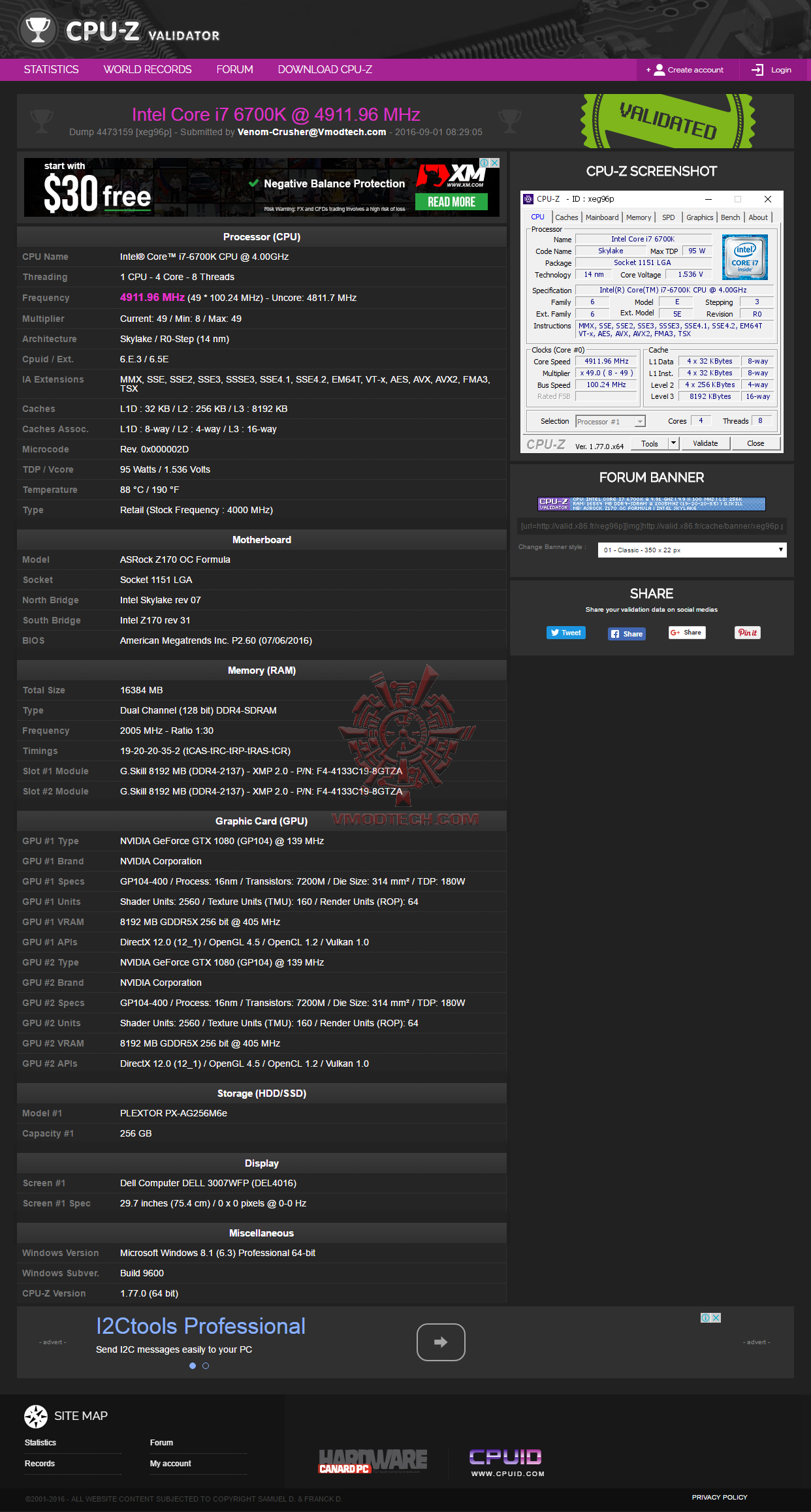811x1512 pixels.
Task: Click the Microsoft Windows 8.1 version text
Action: [x=217, y=1253]
